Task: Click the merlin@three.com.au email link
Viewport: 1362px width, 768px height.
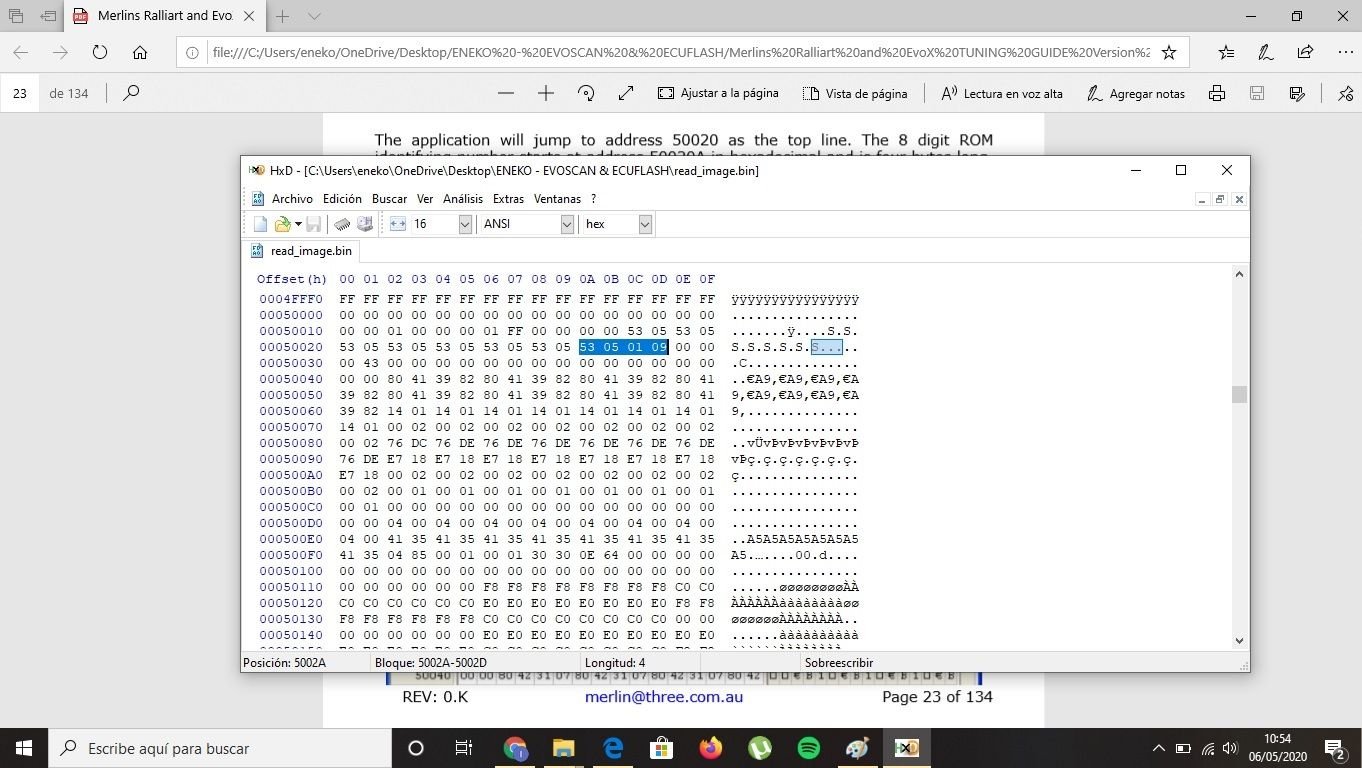Action: [x=663, y=696]
